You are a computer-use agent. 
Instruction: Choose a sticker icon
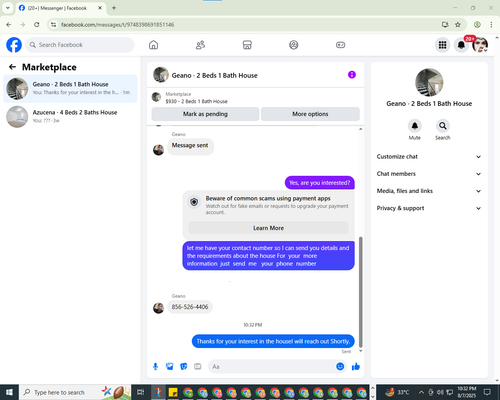(184, 367)
